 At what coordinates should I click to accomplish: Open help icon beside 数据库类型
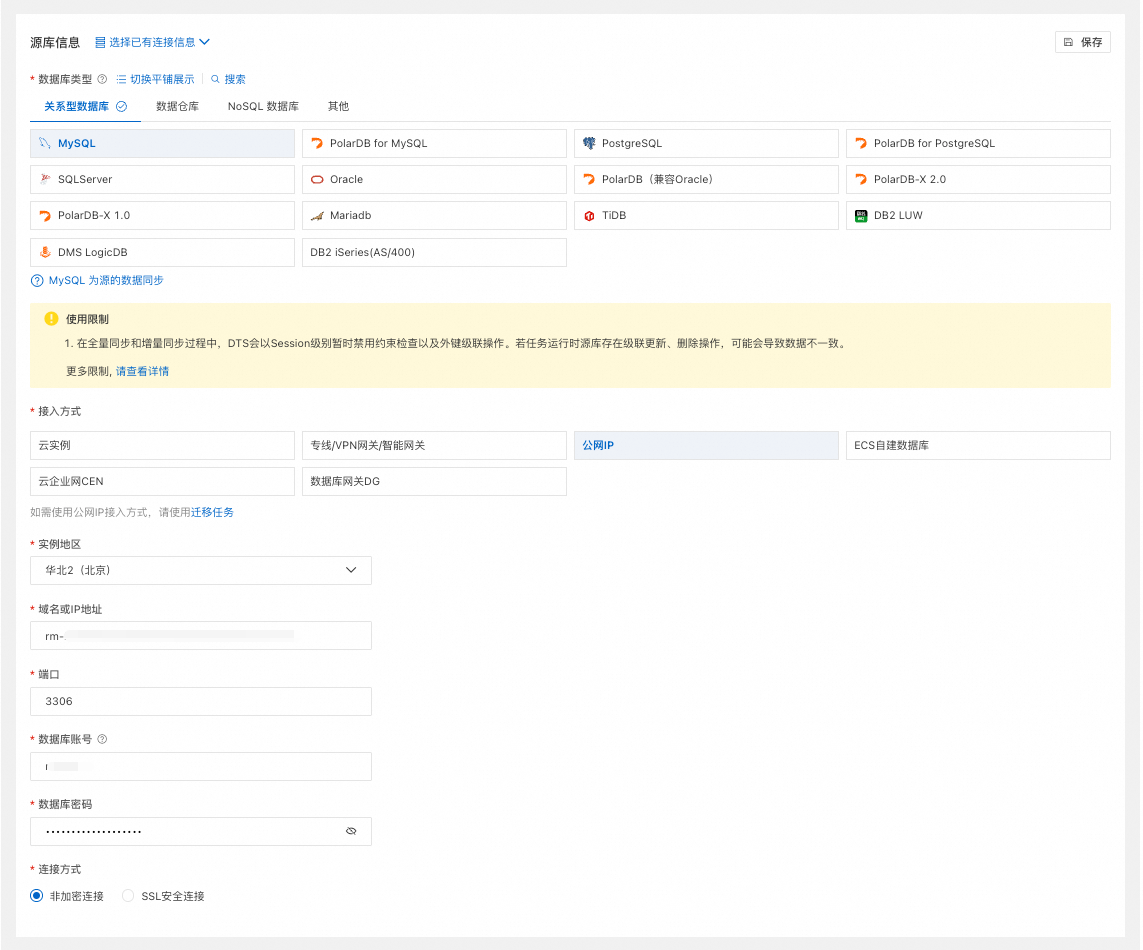pos(102,79)
